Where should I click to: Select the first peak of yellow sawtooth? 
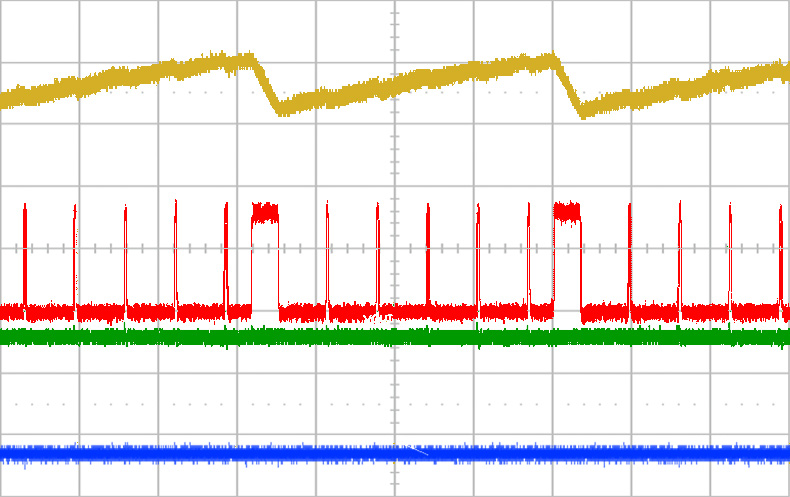click(245, 60)
